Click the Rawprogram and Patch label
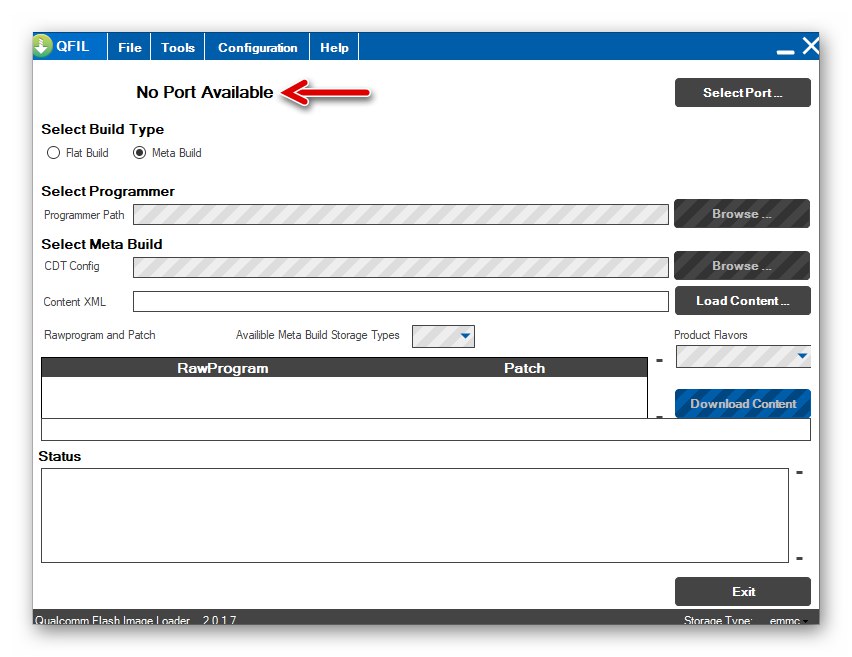This screenshot has height=657, width=852. coord(99,335)
